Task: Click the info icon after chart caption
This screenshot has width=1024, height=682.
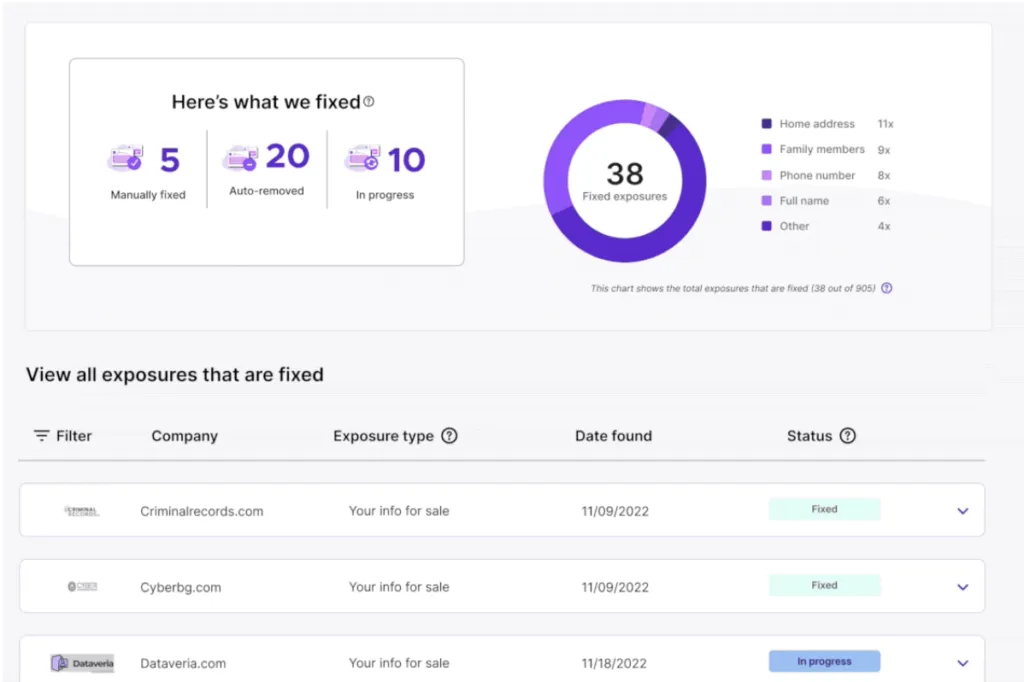Action: click(886, 288)
